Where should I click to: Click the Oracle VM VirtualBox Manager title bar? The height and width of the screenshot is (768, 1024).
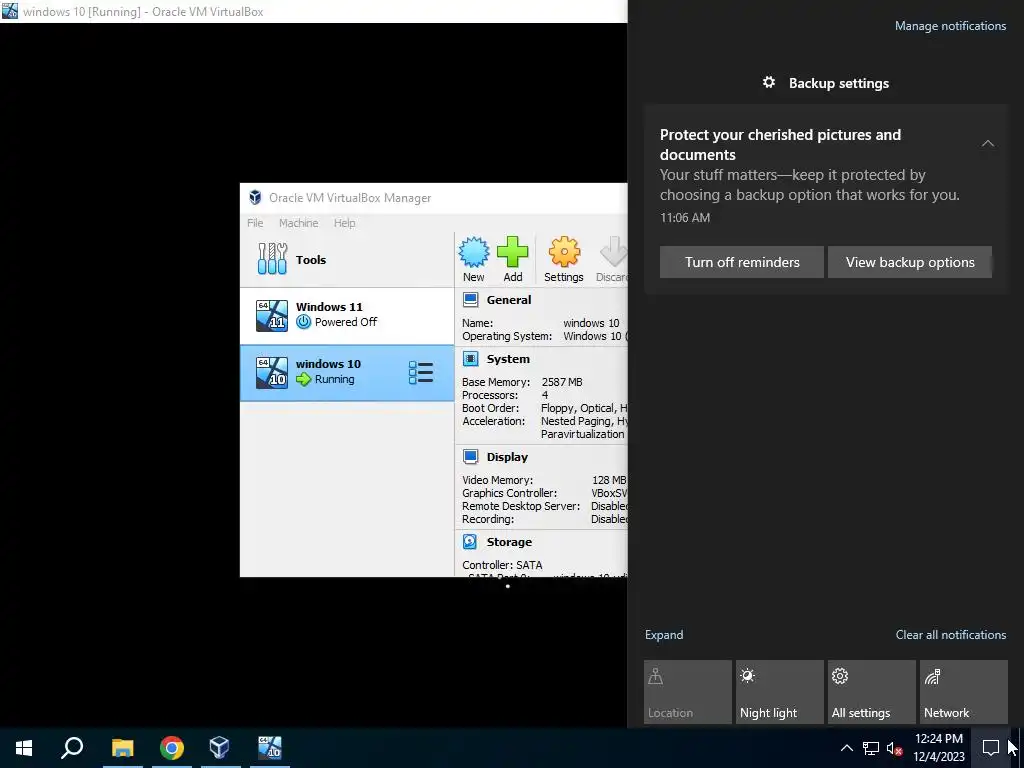[434, 198]
